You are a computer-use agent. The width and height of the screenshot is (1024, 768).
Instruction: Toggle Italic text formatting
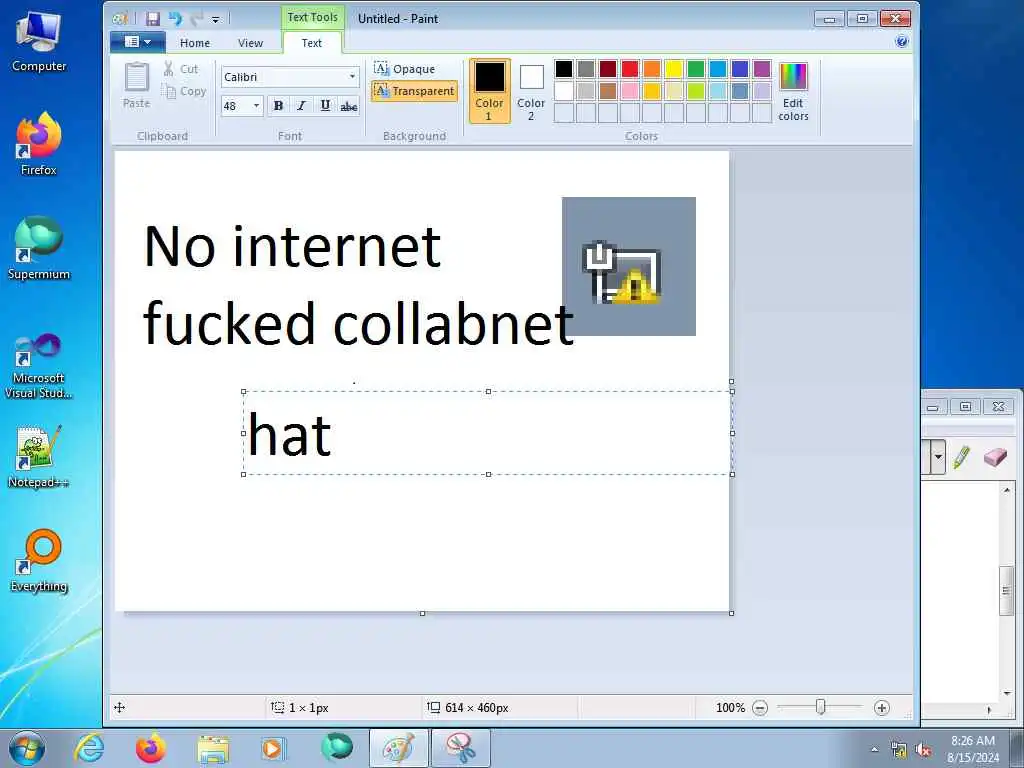(x=301, y=106)
